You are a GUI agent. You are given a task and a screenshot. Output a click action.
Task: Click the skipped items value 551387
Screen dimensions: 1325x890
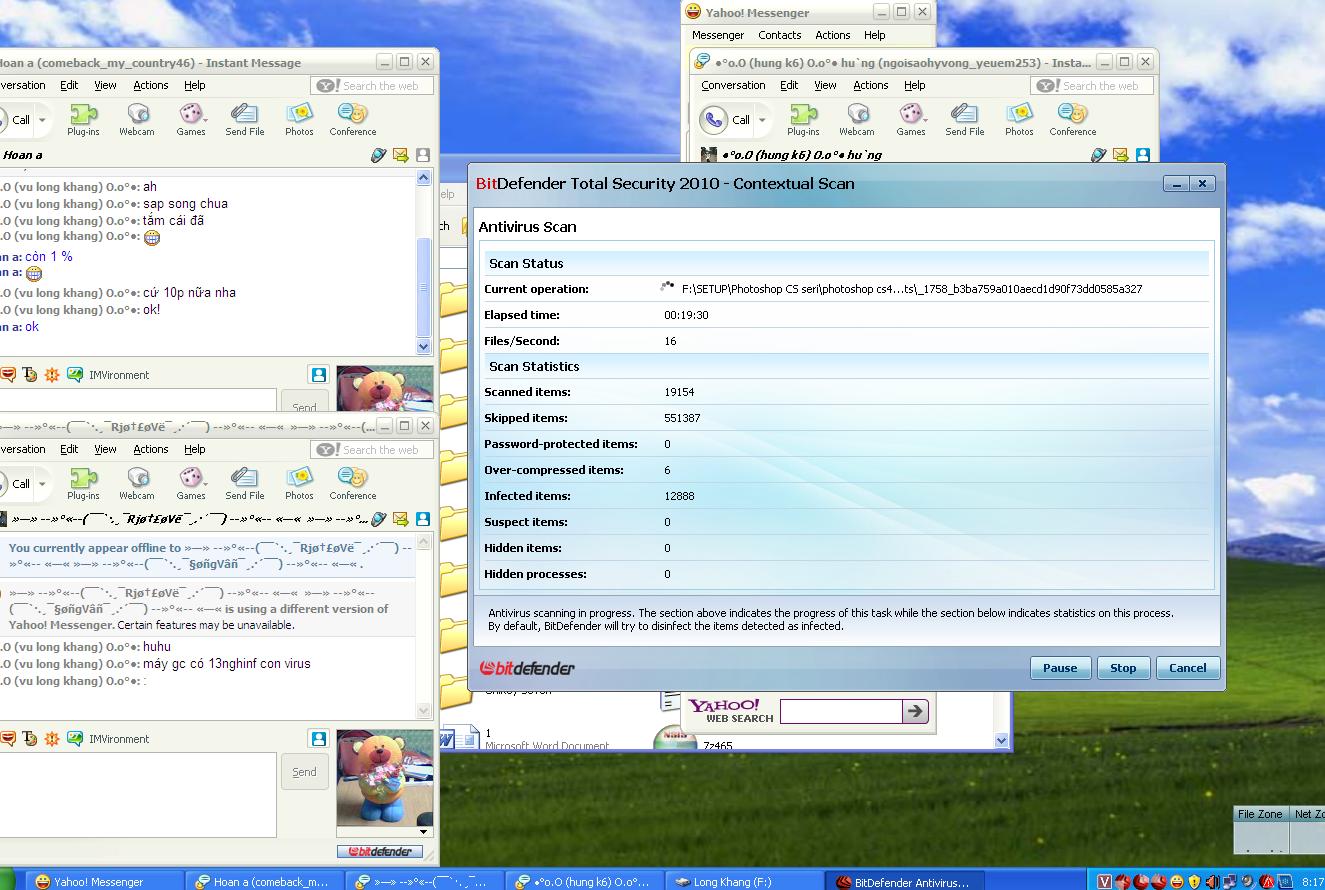[682, 418]
